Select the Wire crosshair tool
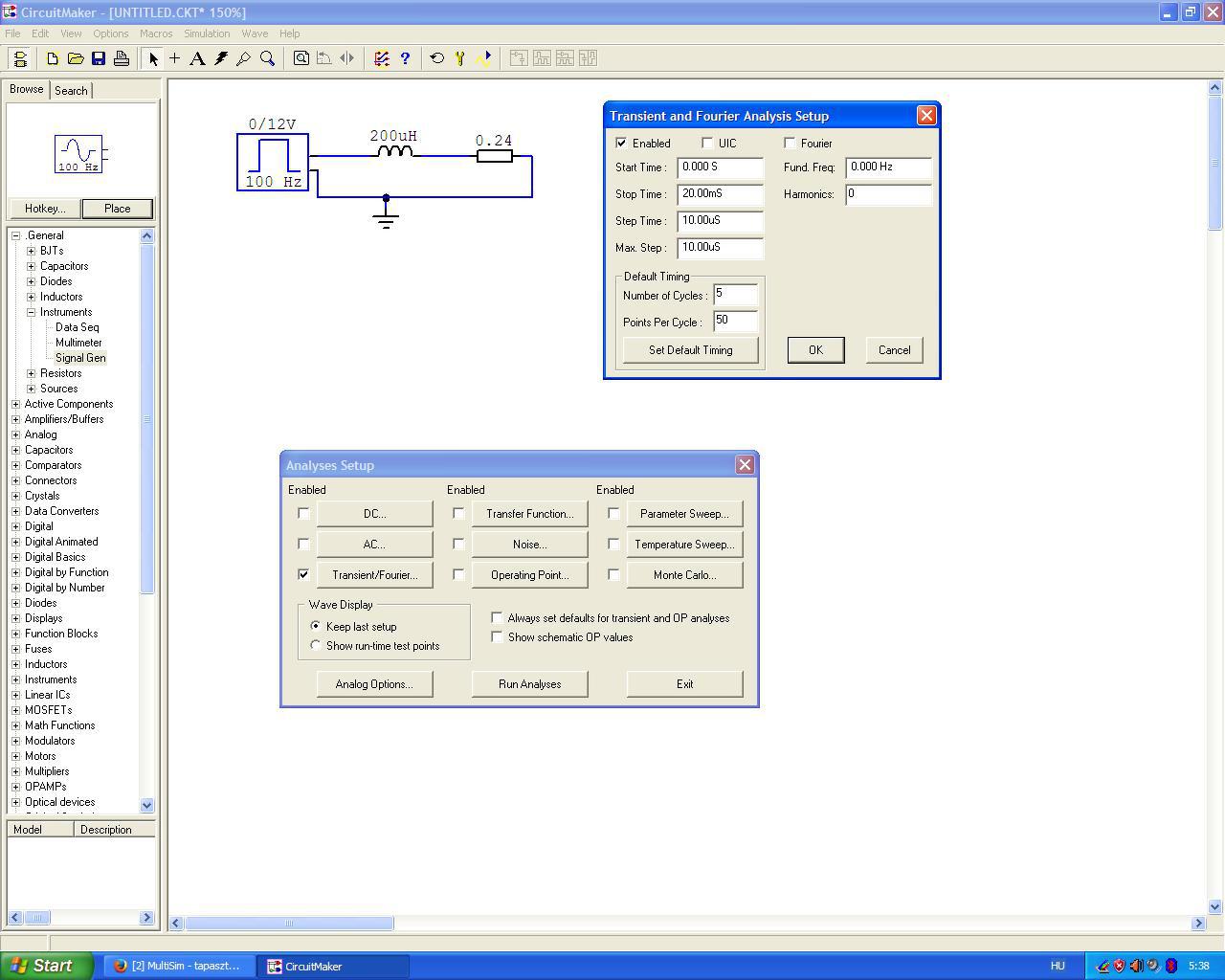The height and width of the screenshot is (980, 1225). point(174,58)
